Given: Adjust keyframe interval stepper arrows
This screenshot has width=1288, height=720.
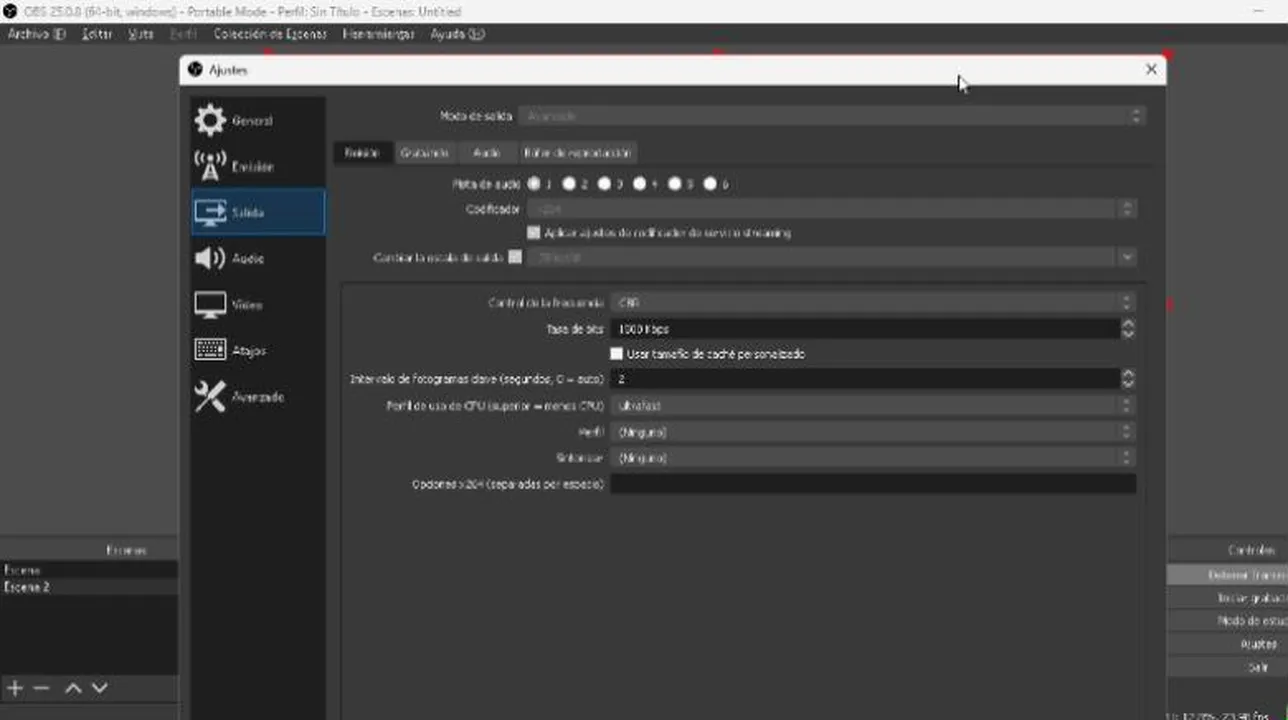Looking at the screenshot, I should pos(1128,379).
